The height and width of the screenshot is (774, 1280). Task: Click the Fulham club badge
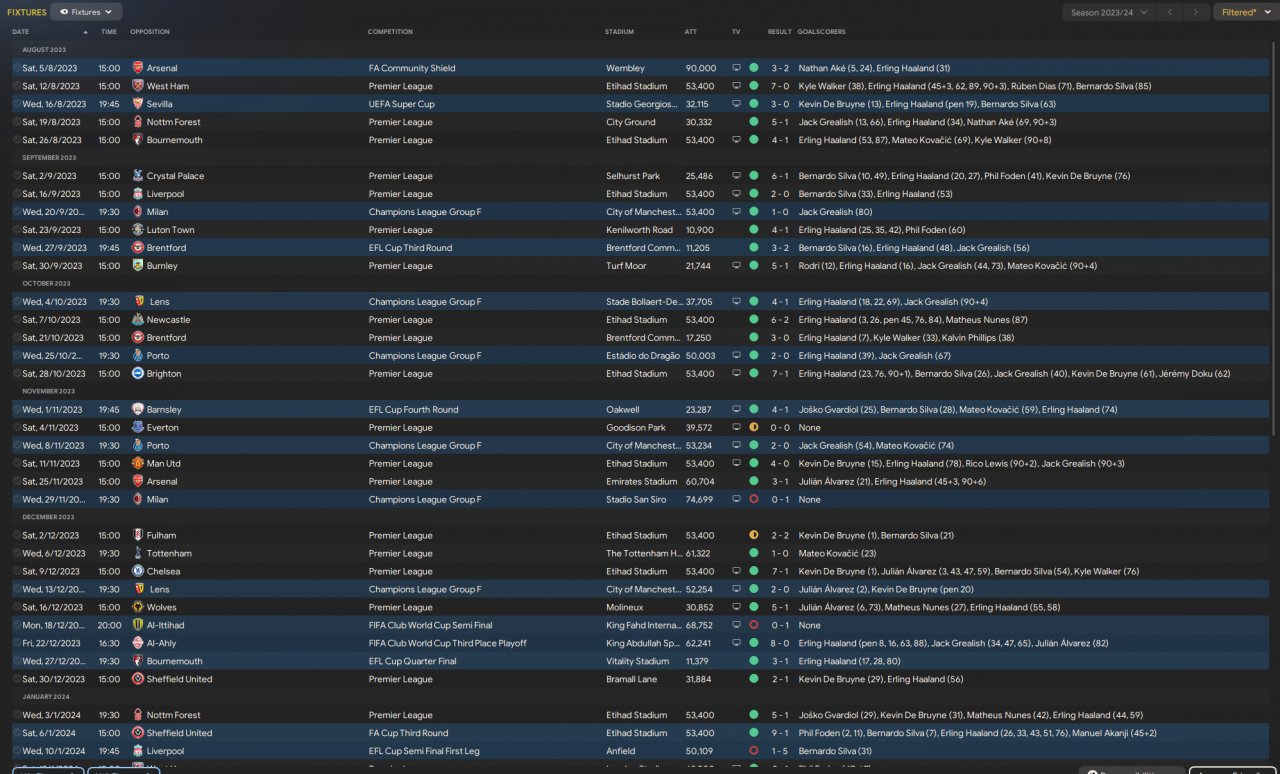coord(138,536)
